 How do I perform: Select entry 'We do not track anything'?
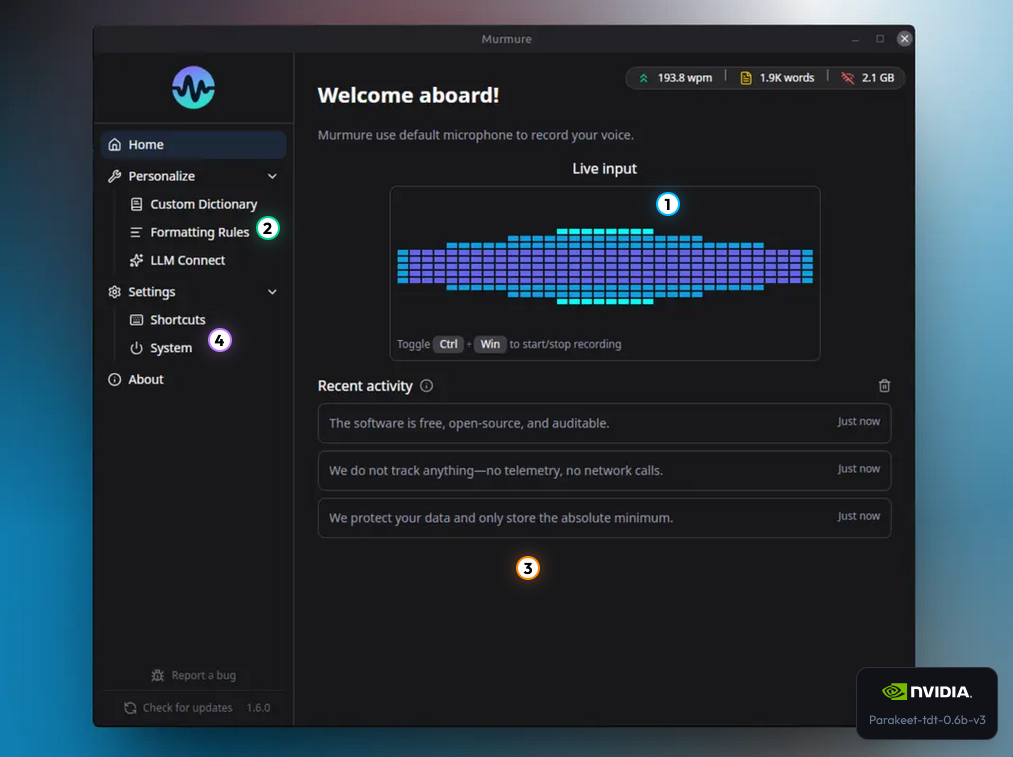(x=604, y=470)
